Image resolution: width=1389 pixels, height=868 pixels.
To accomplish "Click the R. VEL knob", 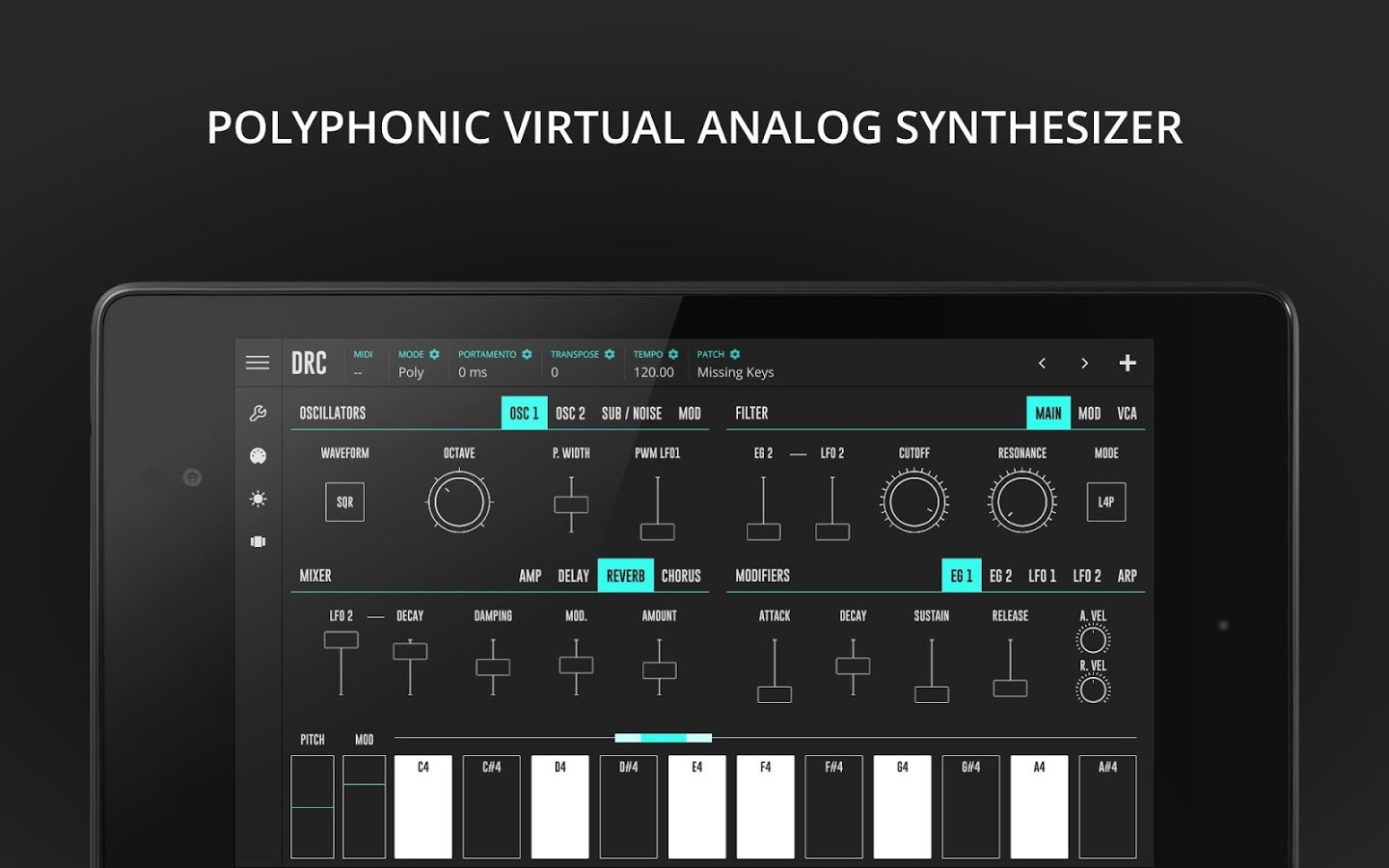I will (1093, 690).
